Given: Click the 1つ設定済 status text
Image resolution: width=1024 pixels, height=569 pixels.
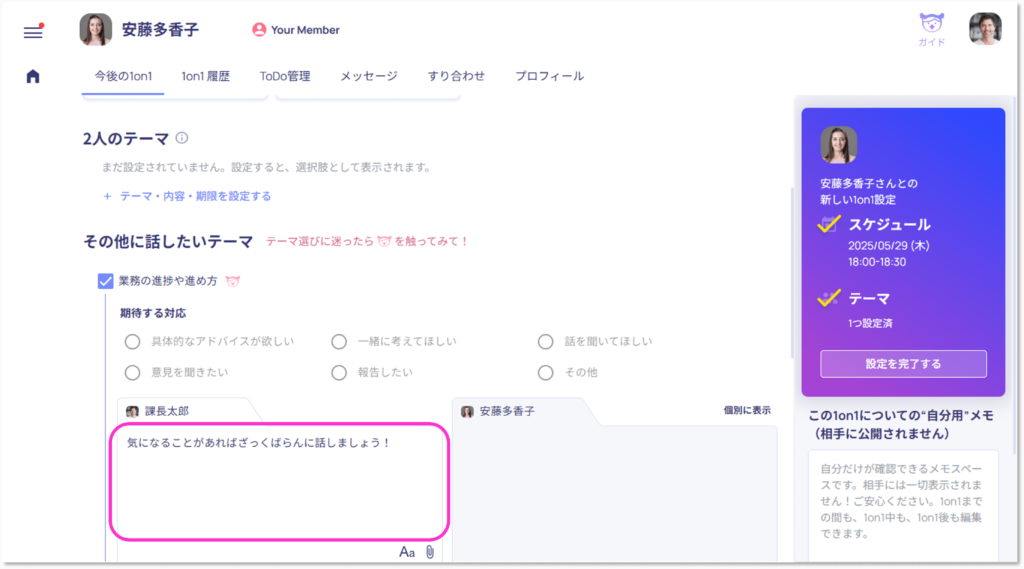Looking at the screenshot, I should pos(870,323).
